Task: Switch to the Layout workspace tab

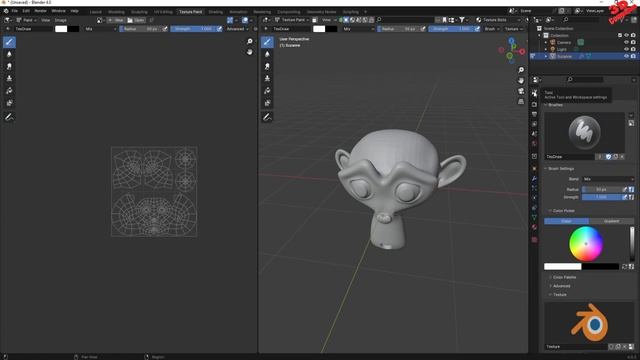Action: tap(96, 12)
